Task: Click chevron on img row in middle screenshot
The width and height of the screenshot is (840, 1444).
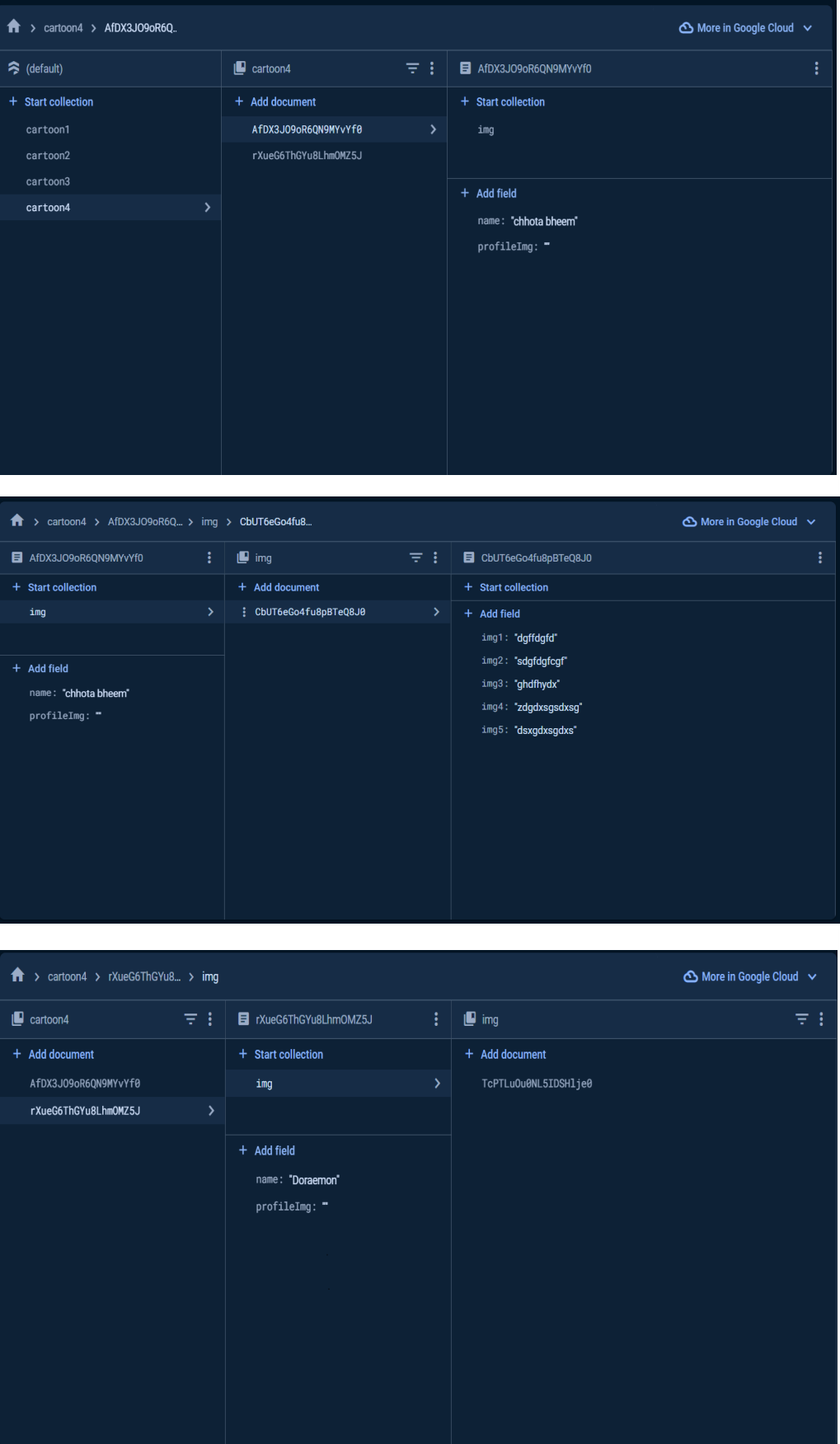Action: tap(211, 612)
